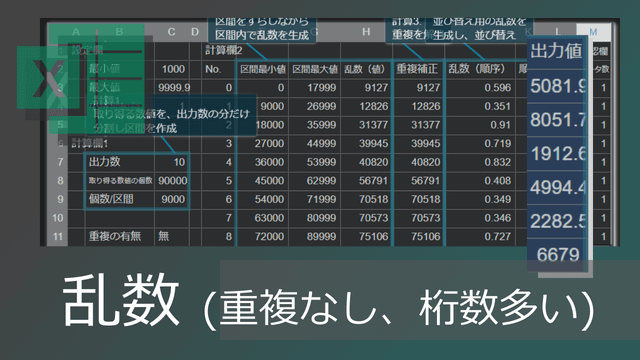Click output value 8051.7

pos(557,120)
